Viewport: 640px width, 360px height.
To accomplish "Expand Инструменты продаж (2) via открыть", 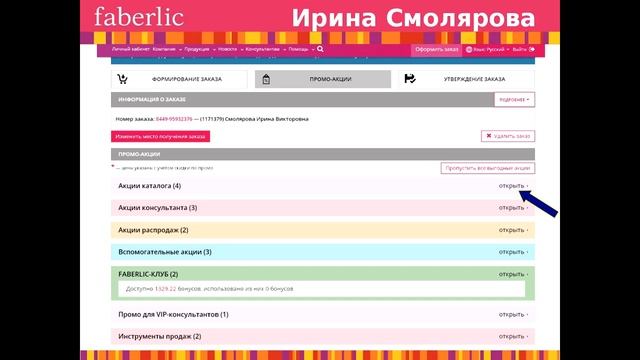I will (x=513, y=337).
